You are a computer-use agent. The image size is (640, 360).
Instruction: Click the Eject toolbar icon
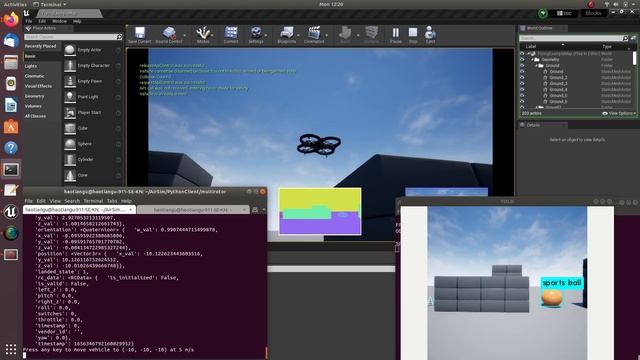430,33
